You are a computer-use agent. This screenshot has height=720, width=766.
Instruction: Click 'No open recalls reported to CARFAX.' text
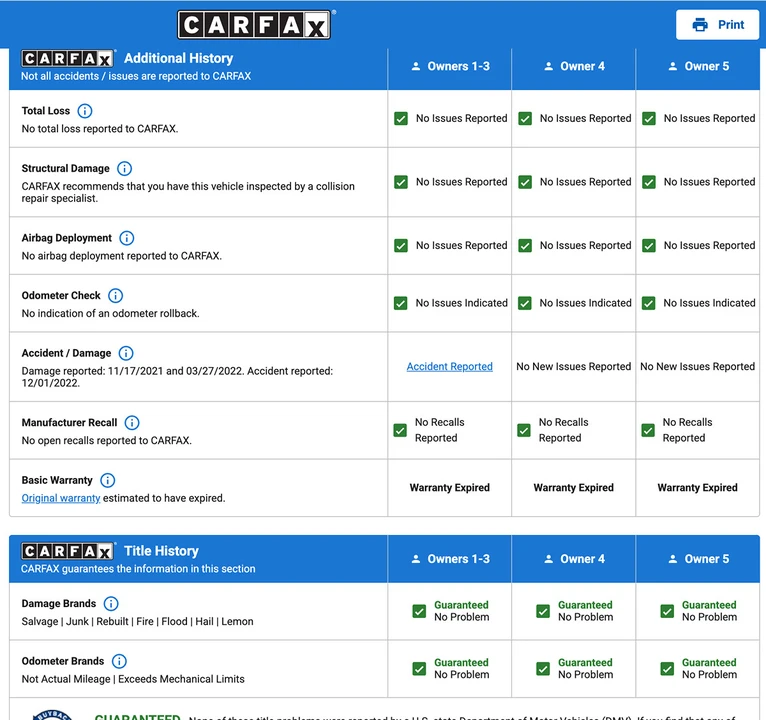click(x=106, y=441)
